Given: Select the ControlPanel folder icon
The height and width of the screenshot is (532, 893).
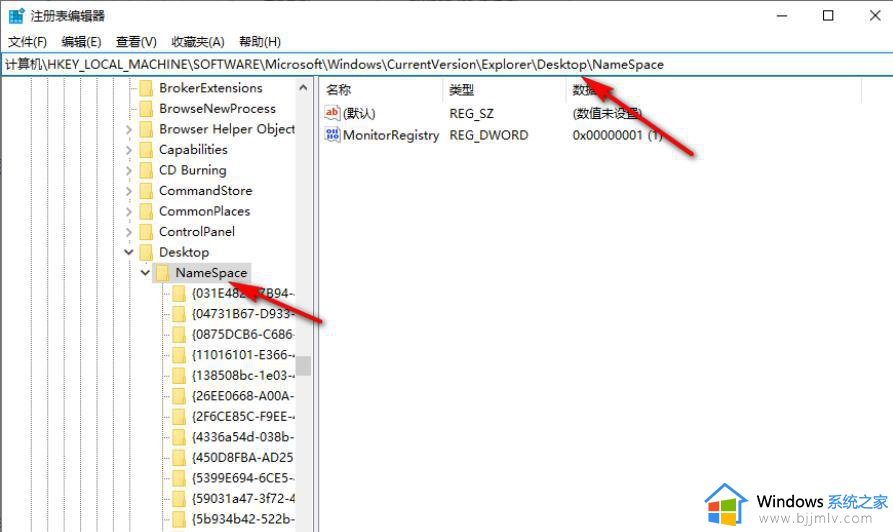Looking at the screenshot, I should tap(146, 232).
